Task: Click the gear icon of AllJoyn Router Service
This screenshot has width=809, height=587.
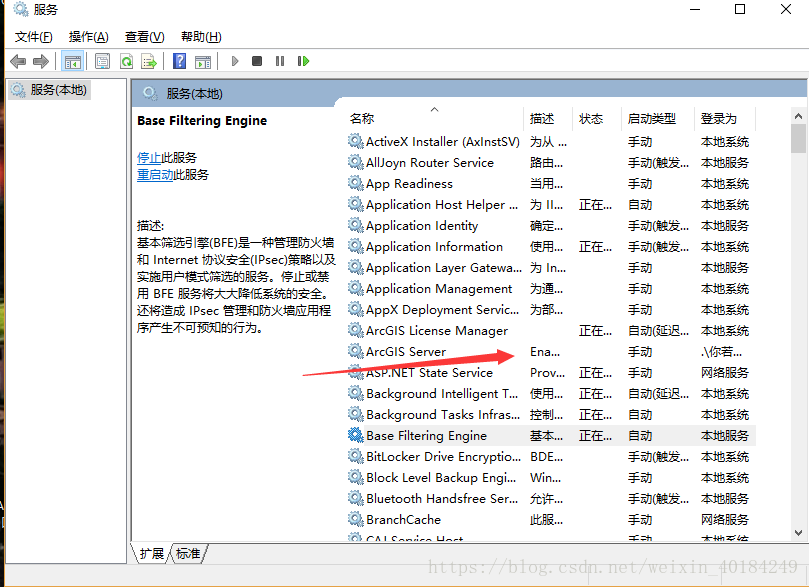Action: pos(355,162)
